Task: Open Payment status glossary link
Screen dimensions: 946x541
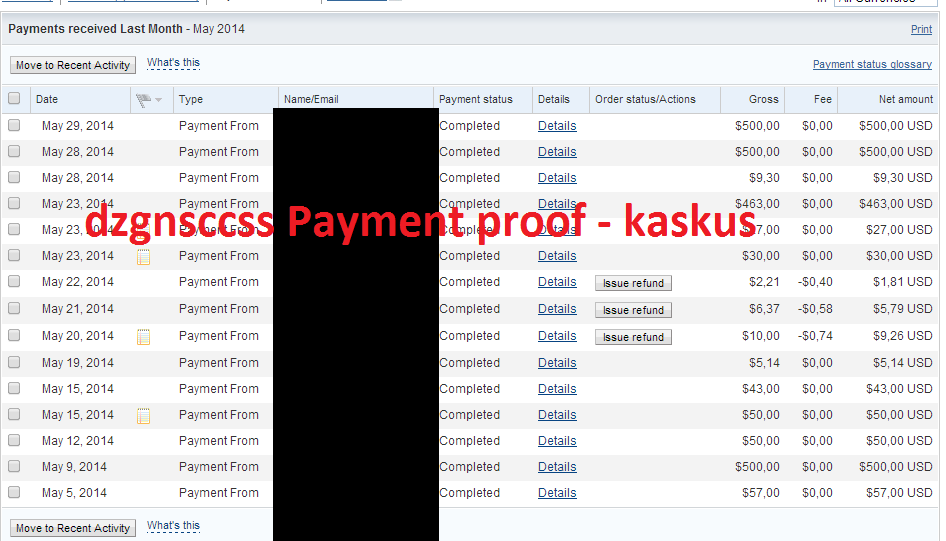Action: pos(872,64)
